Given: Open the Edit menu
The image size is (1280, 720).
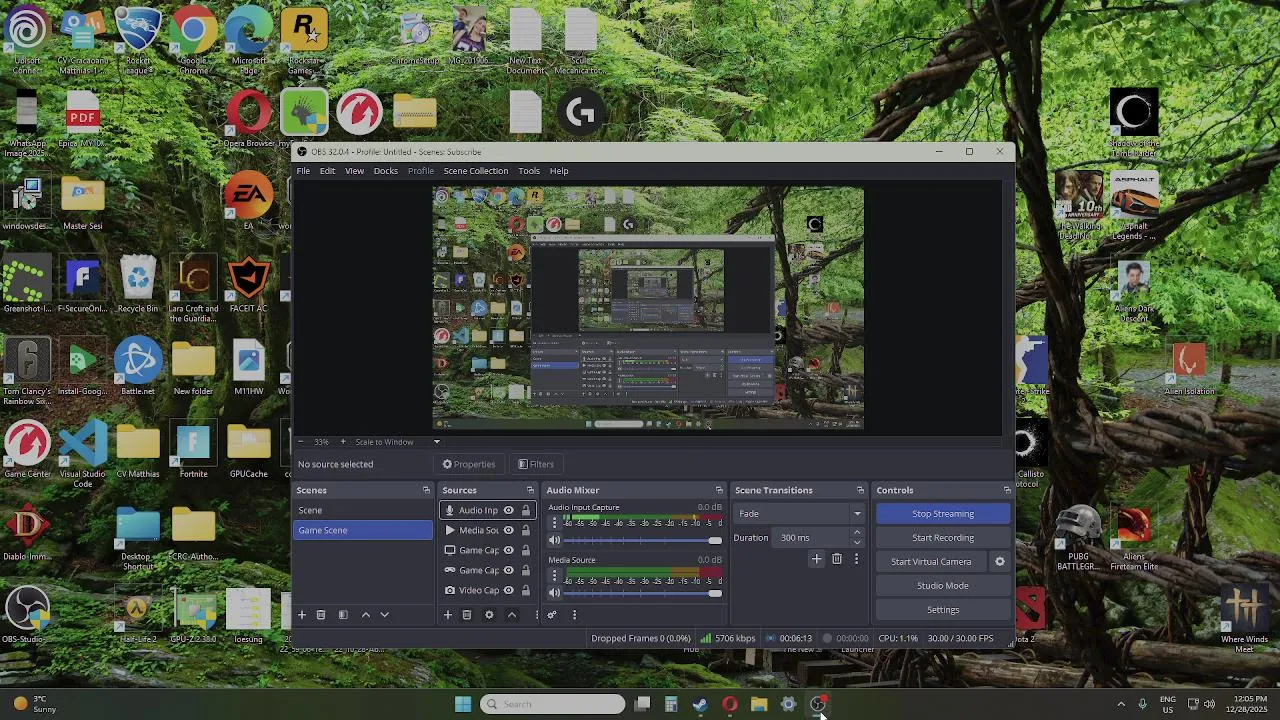Looking at the screenshot, I should (x=327, y=171).
